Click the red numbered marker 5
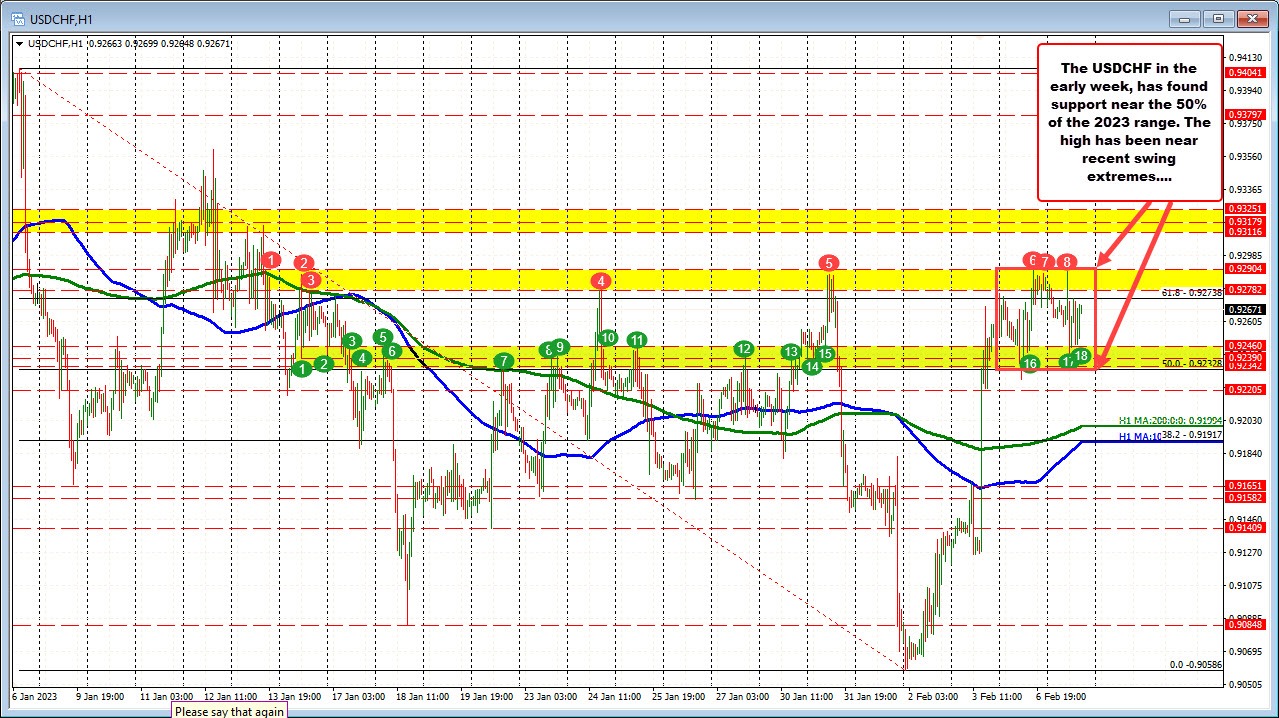The width and height of the screenshot is (1279, 718). tap(827, 263)
